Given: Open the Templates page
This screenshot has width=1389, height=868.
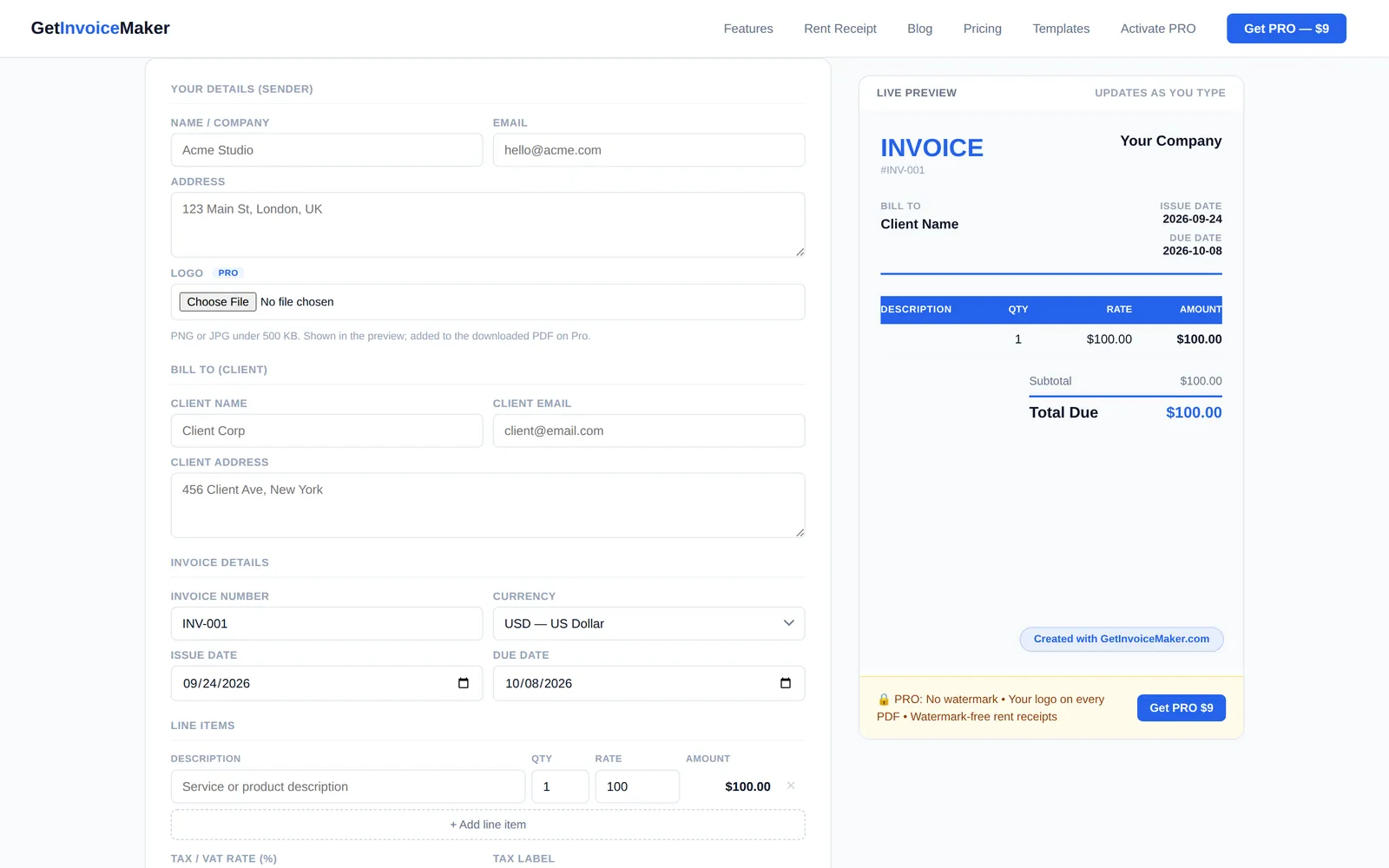Looking at the screenshot, I should click(x=1061, y=29).
